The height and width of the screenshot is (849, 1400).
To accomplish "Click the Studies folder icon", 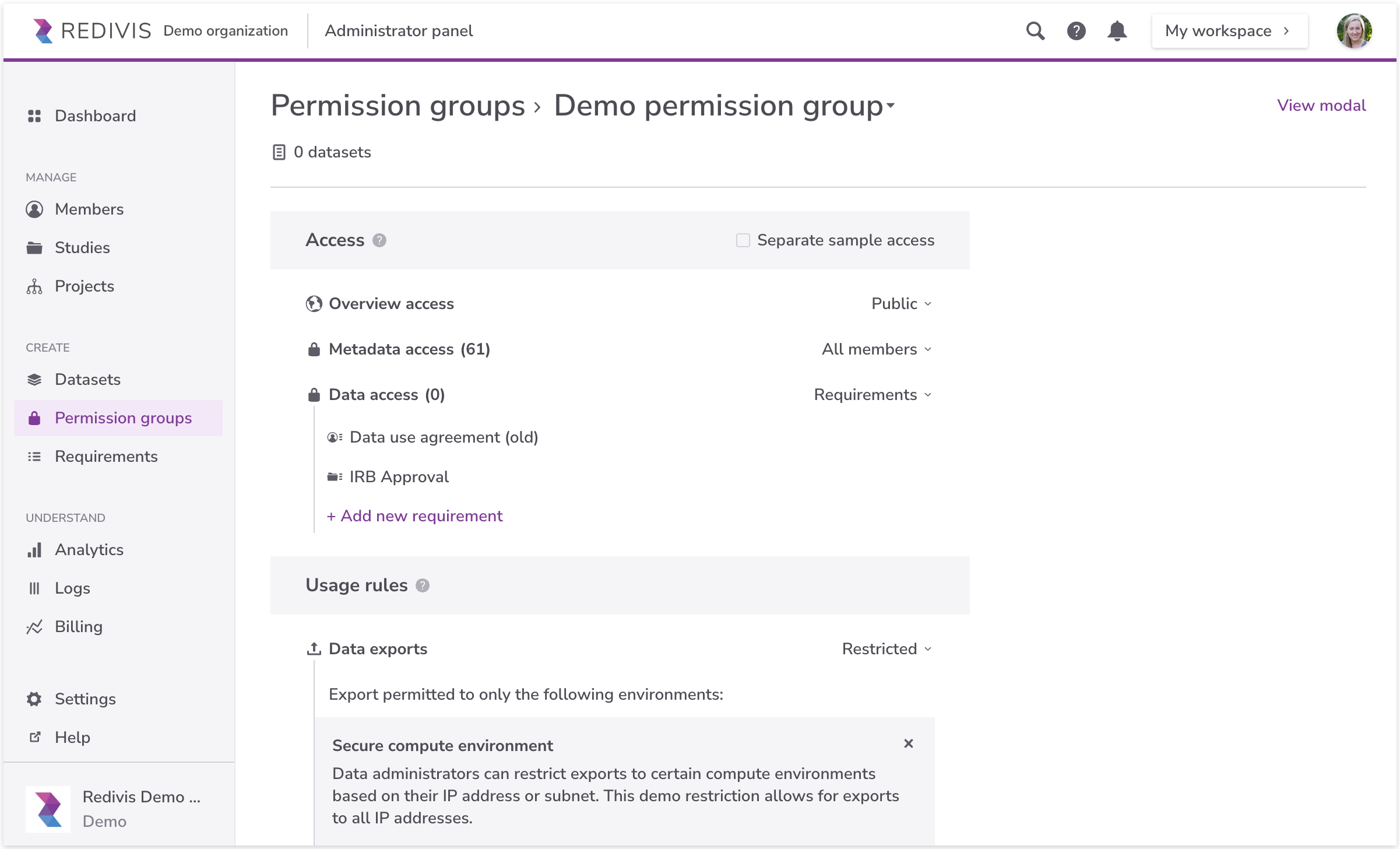I will click(34, 248).
